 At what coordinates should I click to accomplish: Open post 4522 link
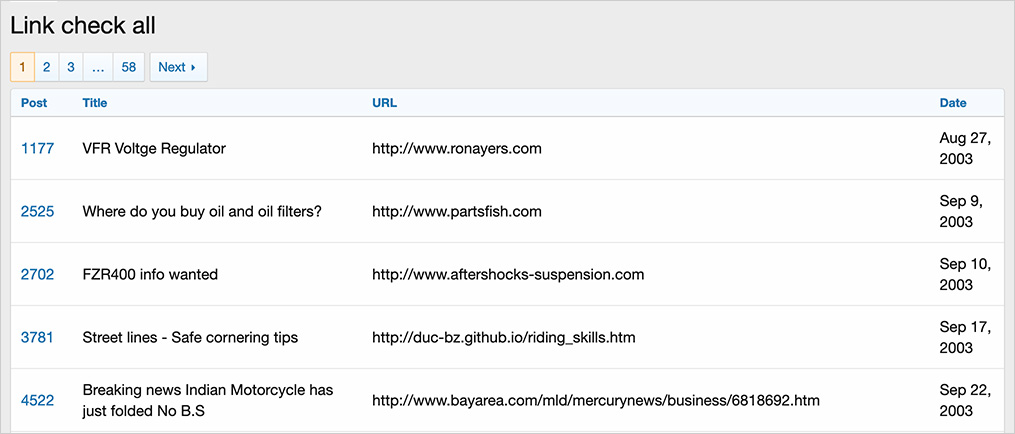pyautogui.click(x=37, y=401)
